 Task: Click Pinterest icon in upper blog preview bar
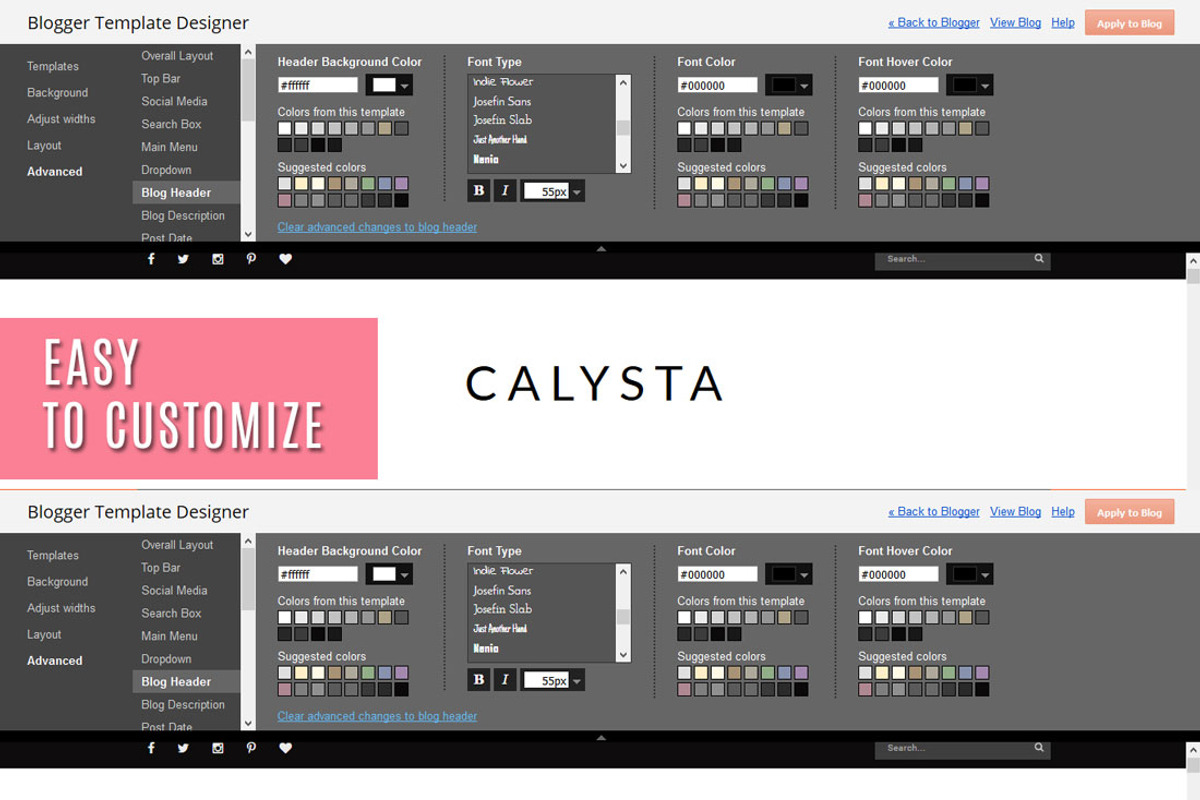pos(251,259)
